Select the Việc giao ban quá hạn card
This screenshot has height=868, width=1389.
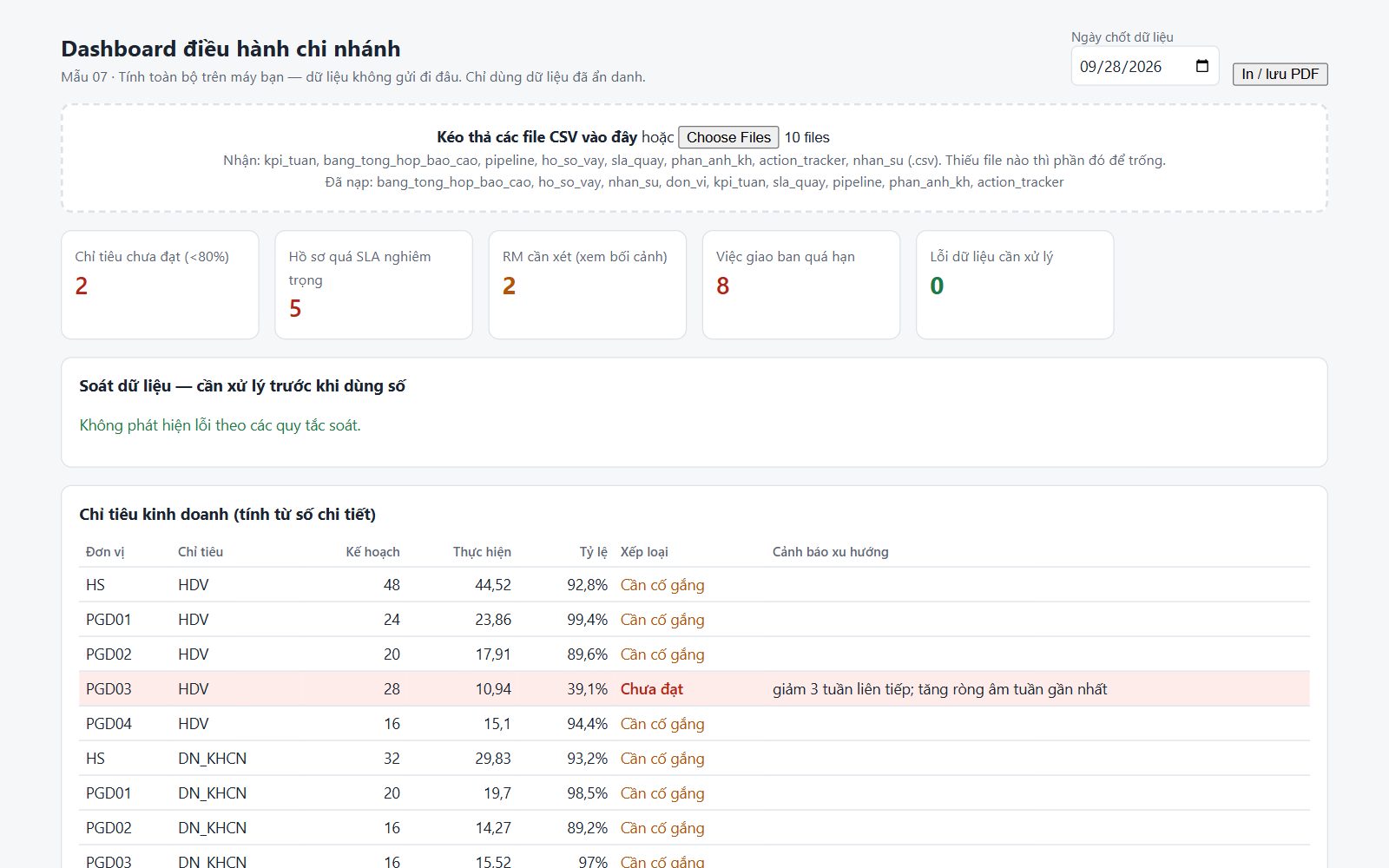(x=800, y=285)
